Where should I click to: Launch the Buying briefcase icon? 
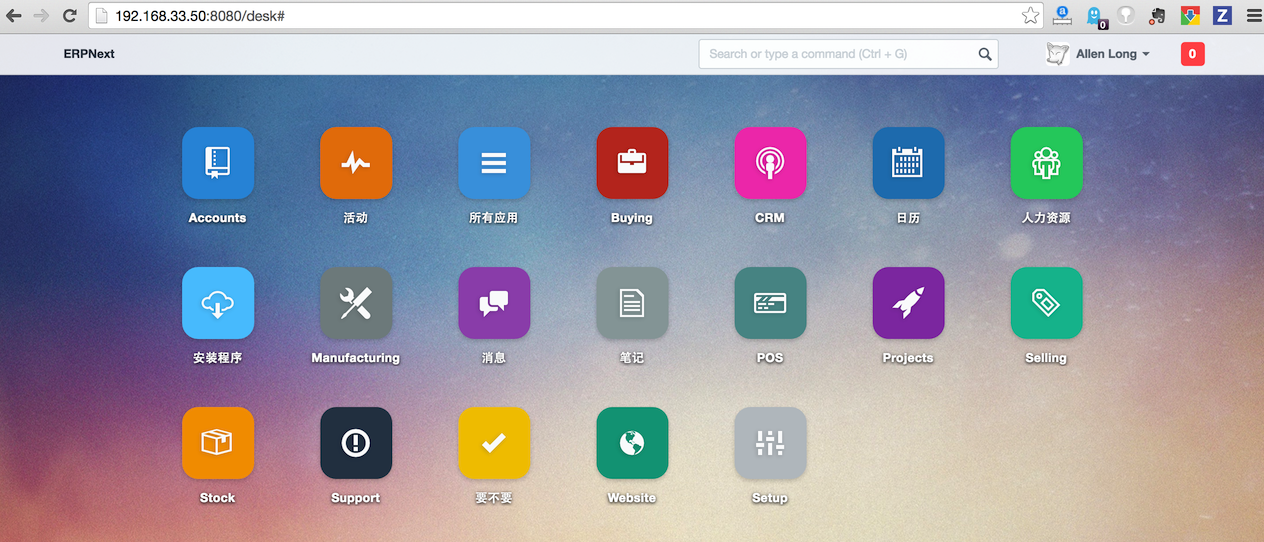[632, 163]
